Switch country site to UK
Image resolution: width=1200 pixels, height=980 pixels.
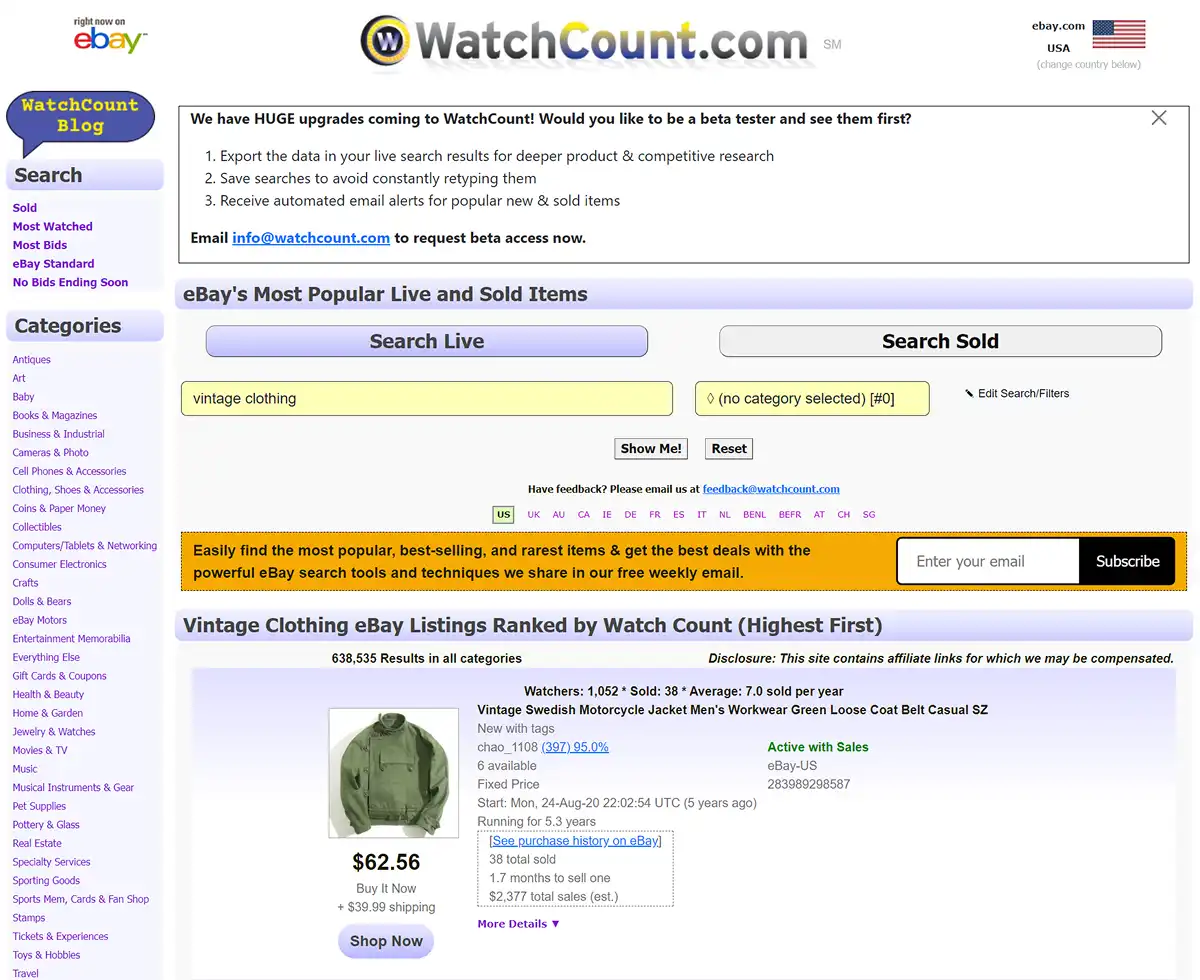pyautogui.click(x=533, y=514)
